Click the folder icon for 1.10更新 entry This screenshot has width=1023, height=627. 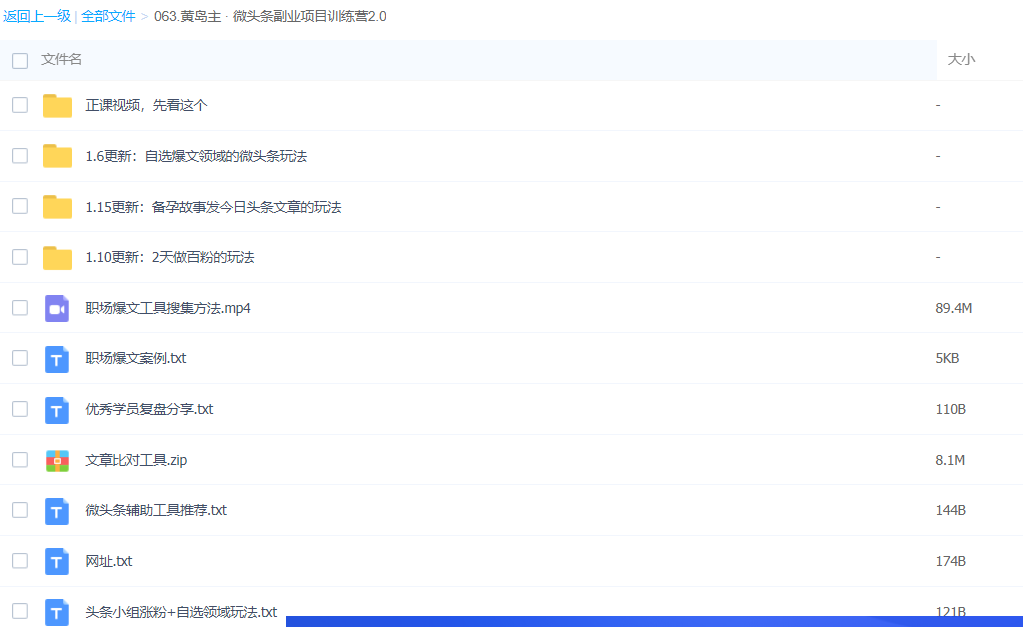57,256
